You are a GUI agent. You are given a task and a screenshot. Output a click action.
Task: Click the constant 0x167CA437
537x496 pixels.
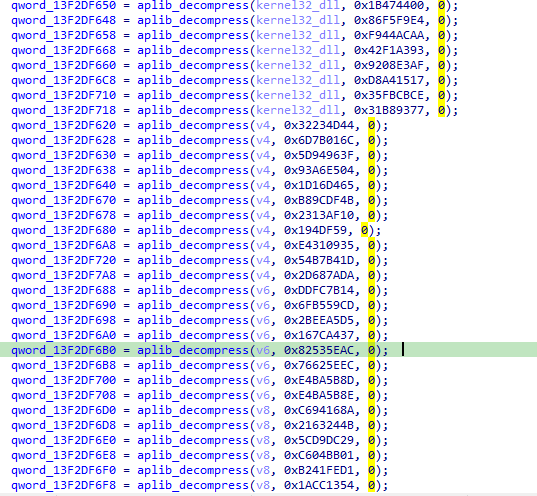[x=319, y=336]
